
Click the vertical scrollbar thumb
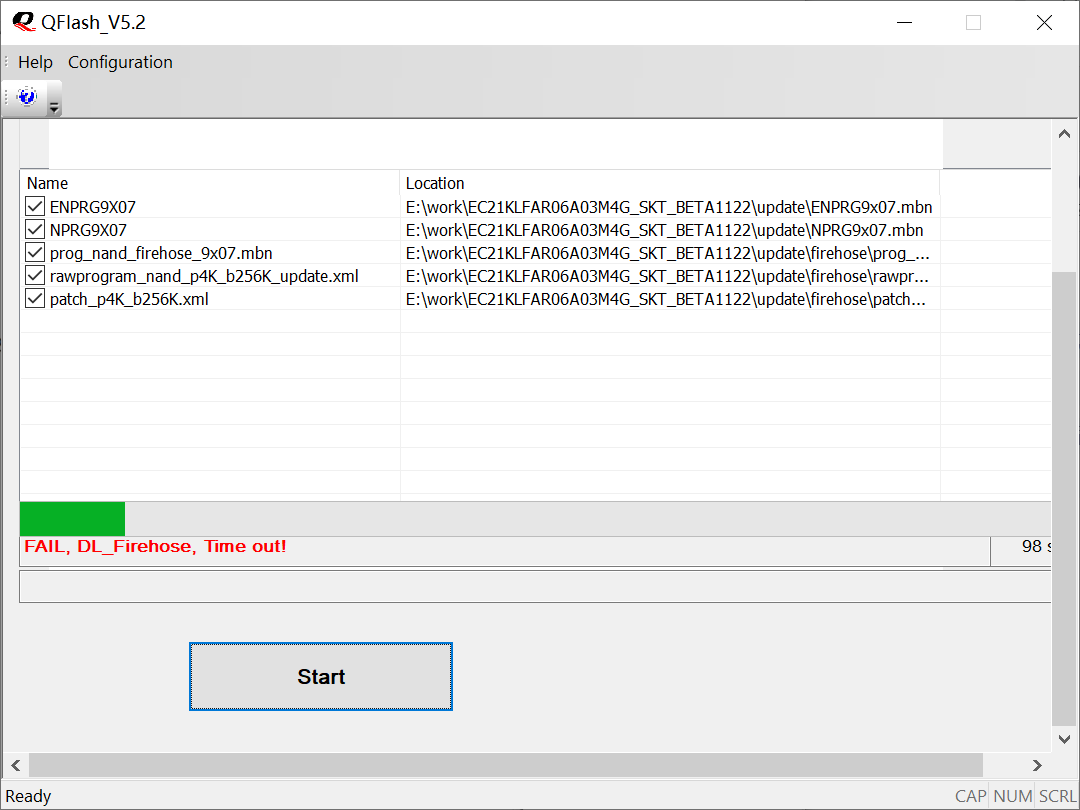point(1064,499)
